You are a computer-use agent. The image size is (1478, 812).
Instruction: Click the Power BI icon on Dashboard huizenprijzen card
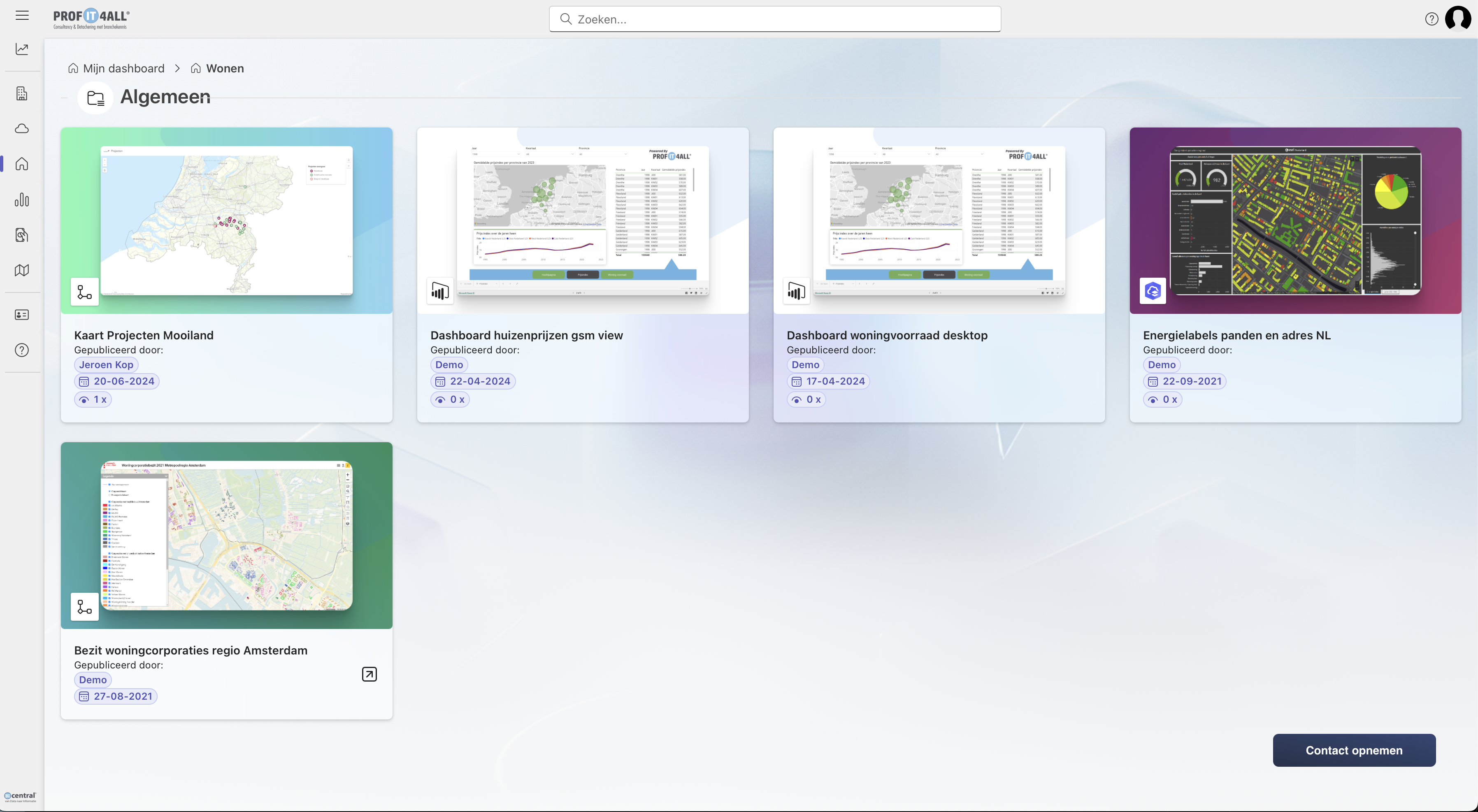pos(440,291)
